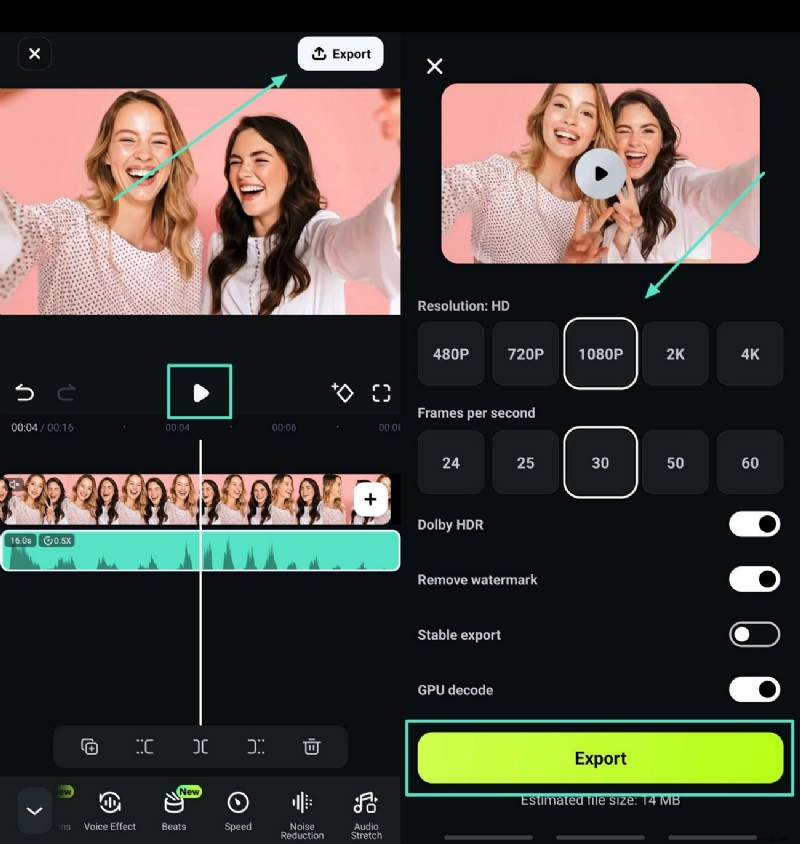Turn off Dolby HDR
Viewport: 800px width, 844px height.
coord(753,524)
